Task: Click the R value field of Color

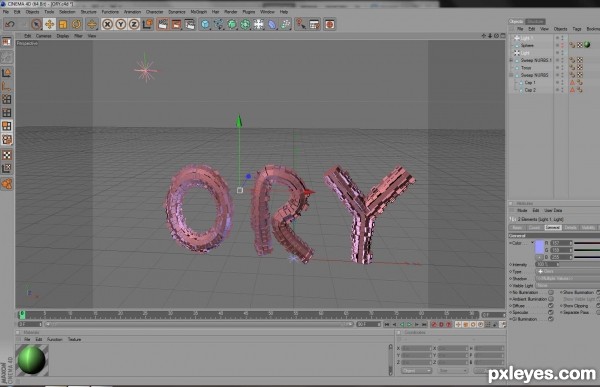Action: pyautogui.click(x=561, y=243)
